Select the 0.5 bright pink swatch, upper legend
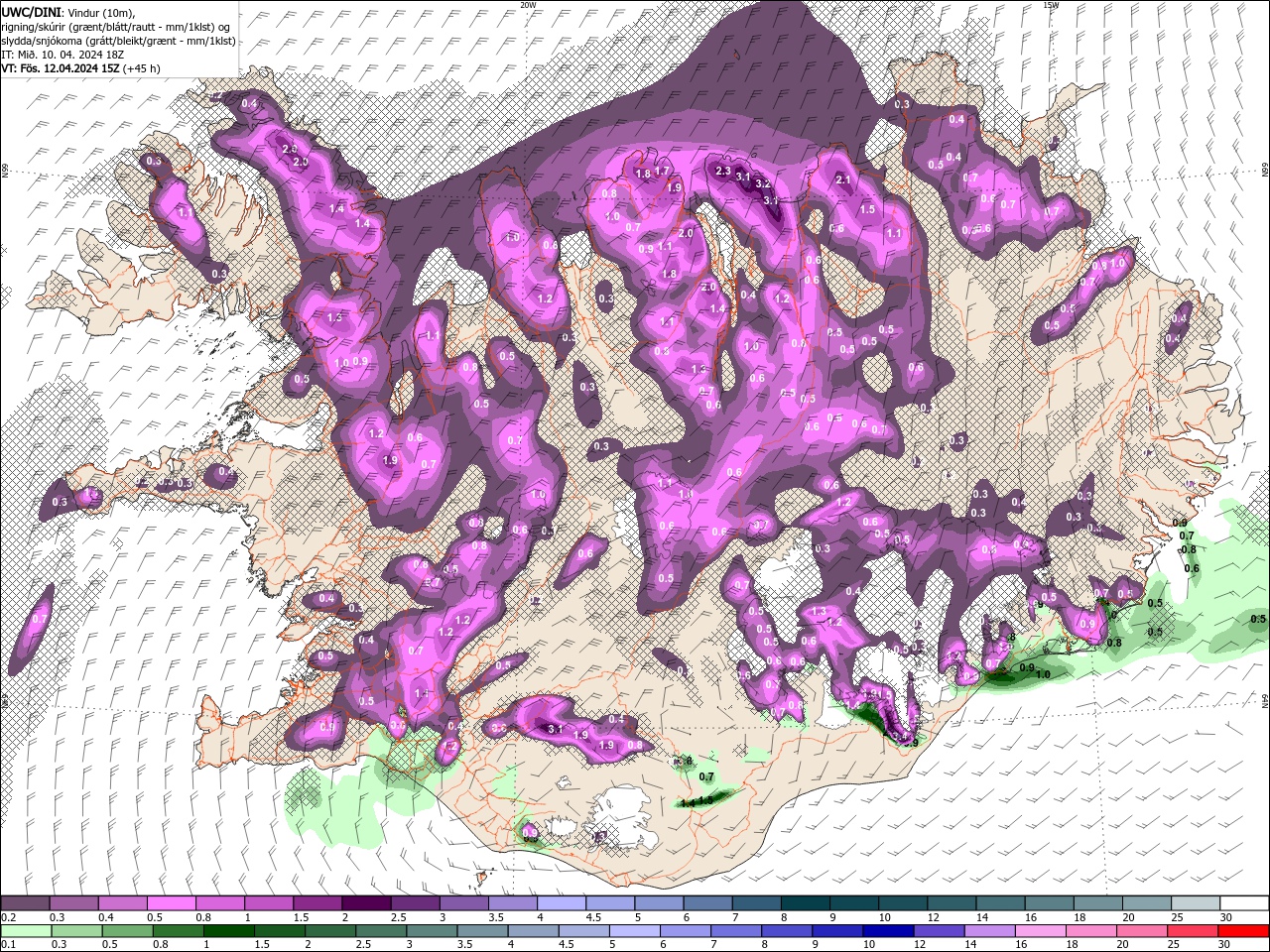This screenshot has height=952, width=1270. [x=171, y=903]
